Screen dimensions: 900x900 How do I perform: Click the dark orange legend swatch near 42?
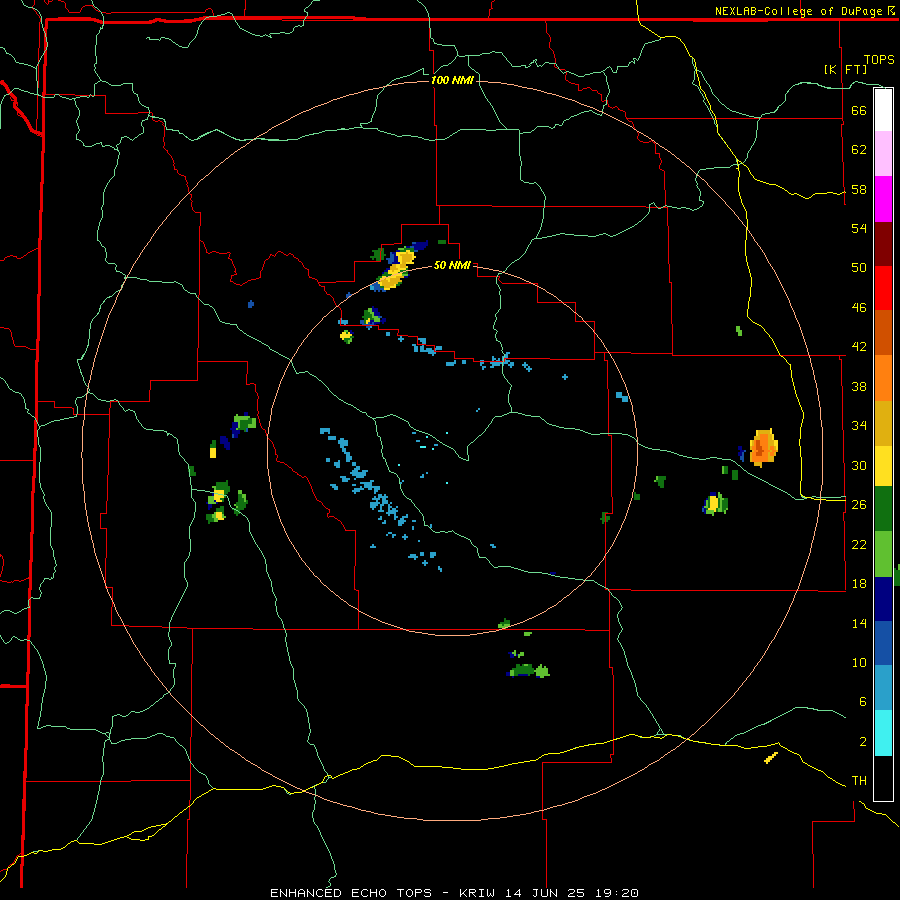pyautogui.click(x=883, y=333)
